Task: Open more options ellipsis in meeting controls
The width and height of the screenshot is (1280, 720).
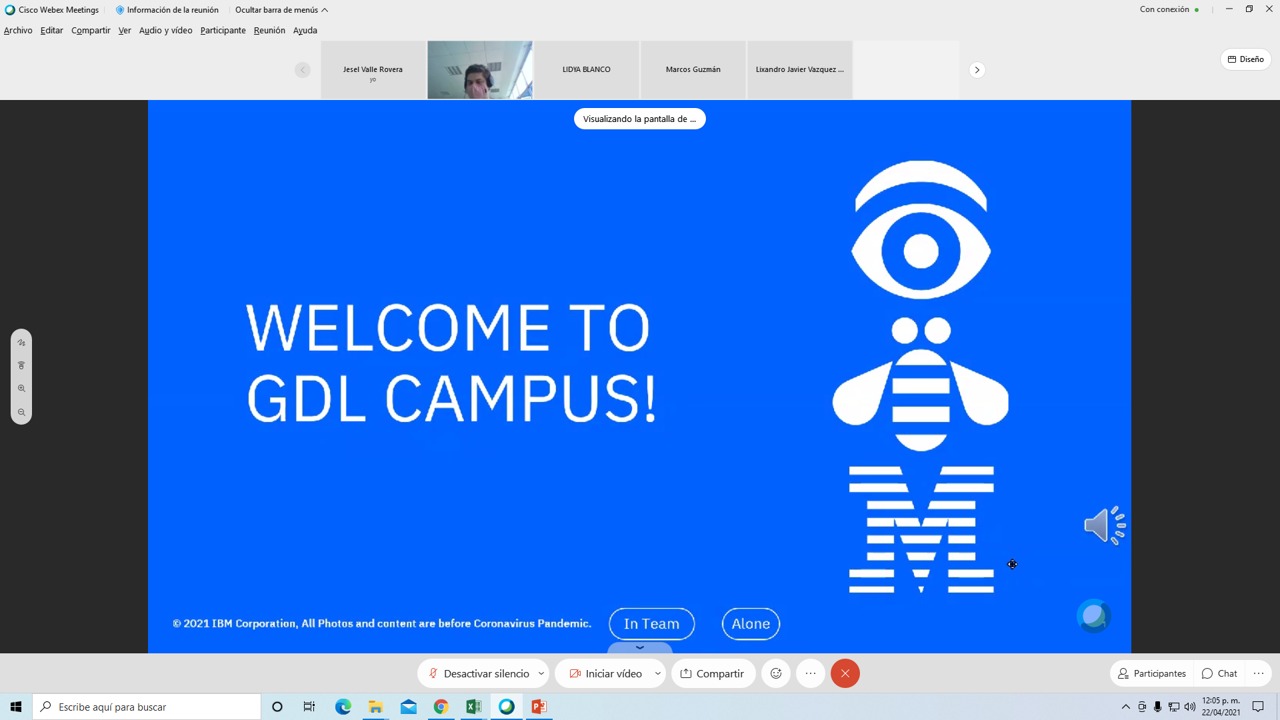Action: point(811,673)
